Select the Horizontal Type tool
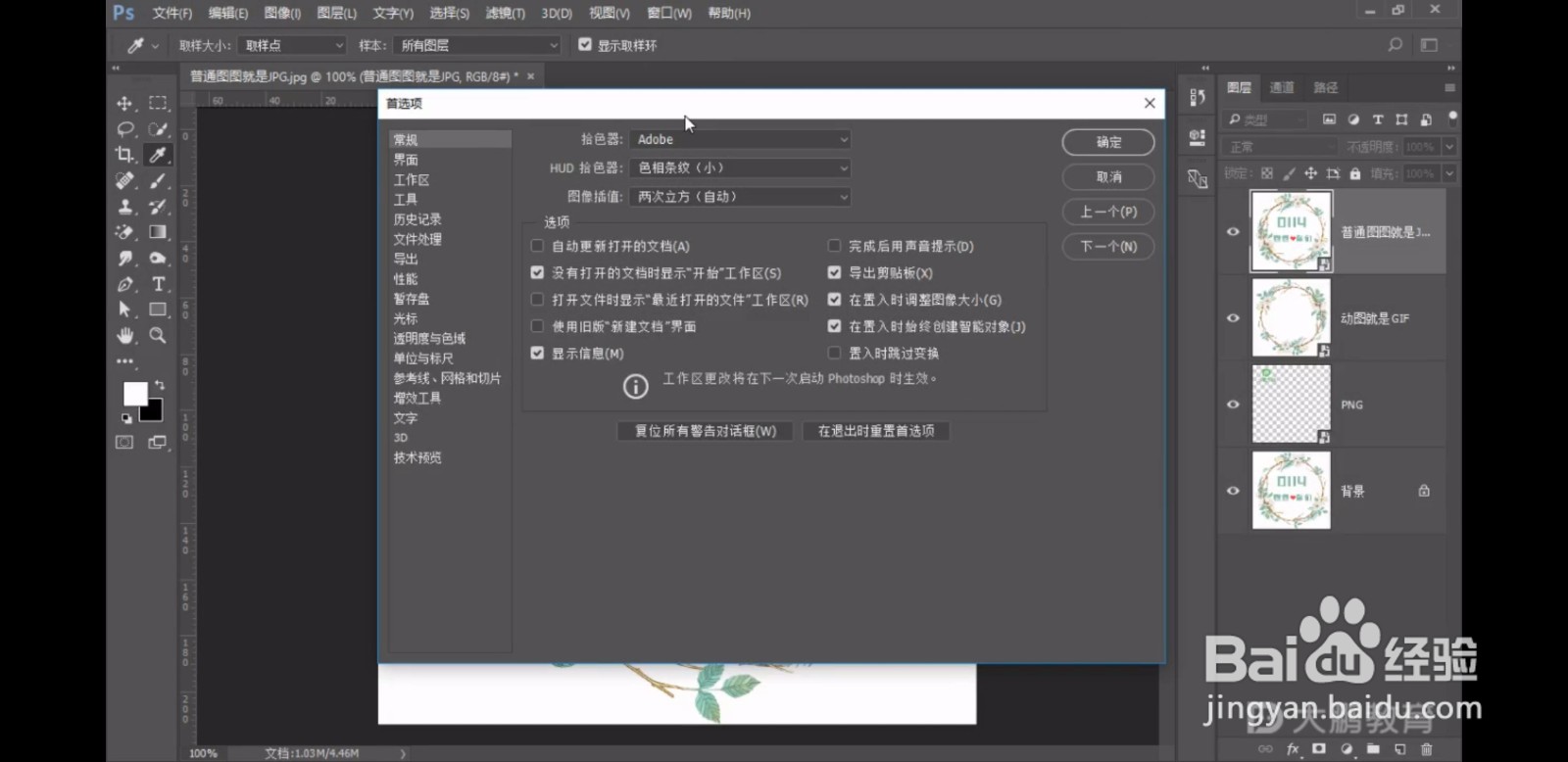The width and height of the screenshot is (1568, 762). tap(158, 284)
